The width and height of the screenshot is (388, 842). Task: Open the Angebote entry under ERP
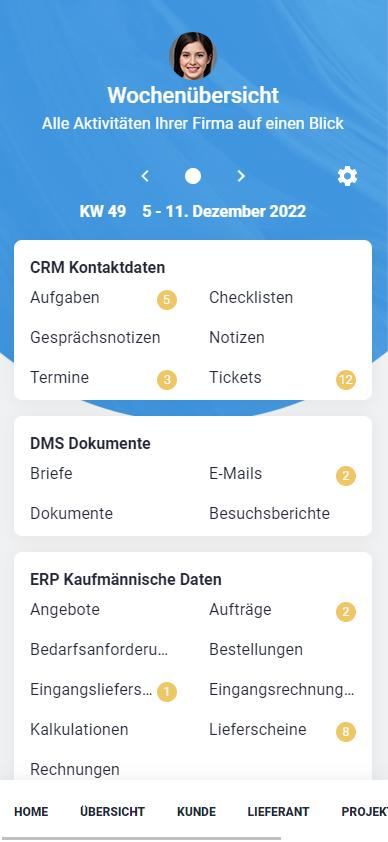tap(65, 610)
